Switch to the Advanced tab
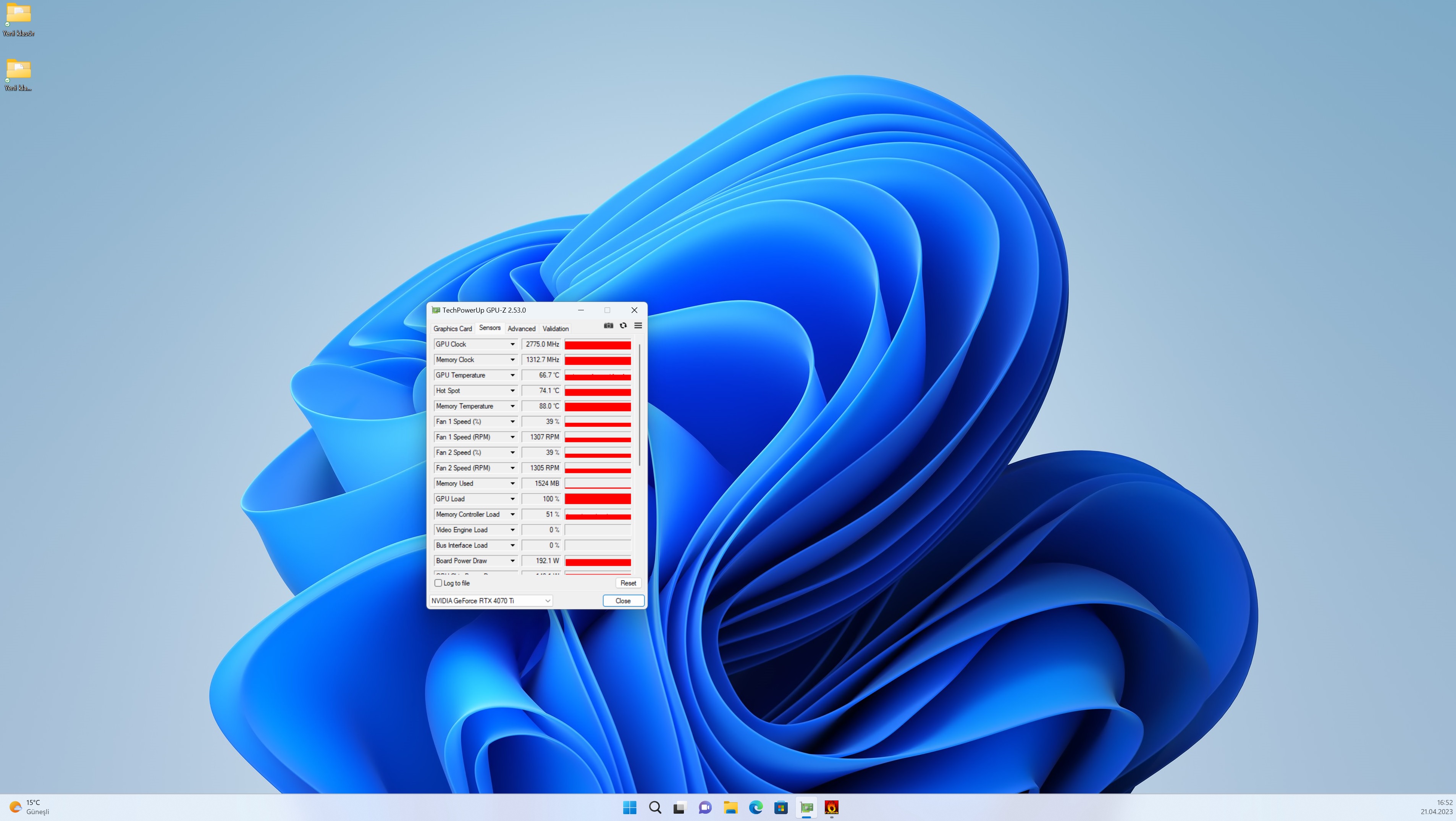 point(521,328)
